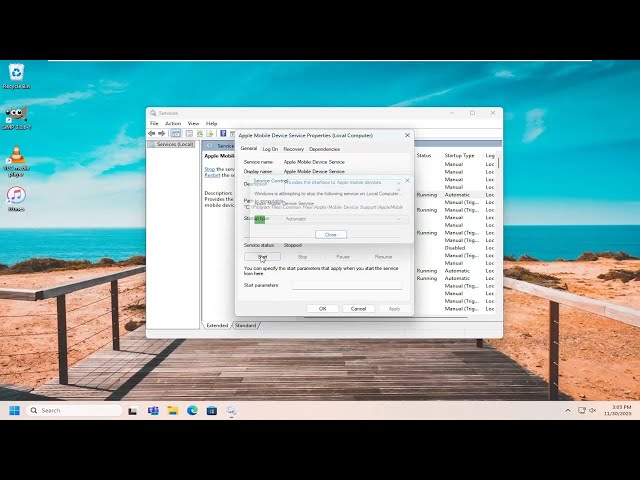Click the network icon in the system tray

582,410
